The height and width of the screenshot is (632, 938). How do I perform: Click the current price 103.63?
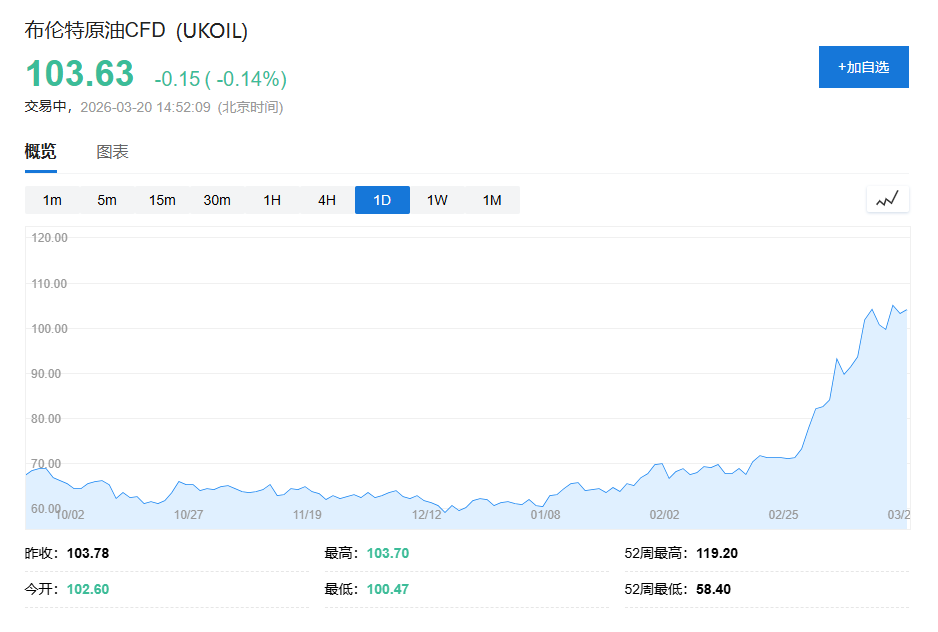click(79, 75)
